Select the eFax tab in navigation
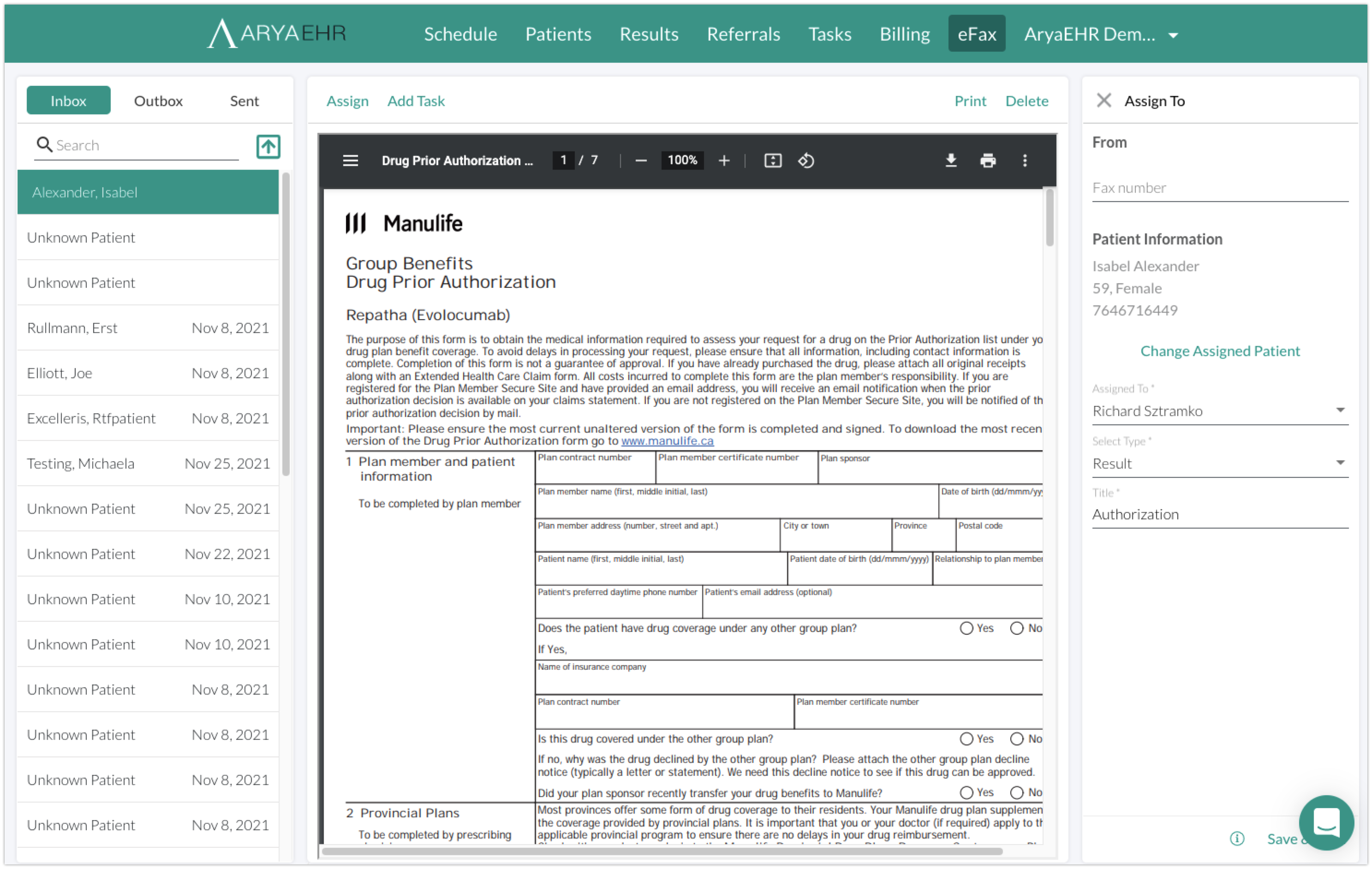 tap(976, 34)
